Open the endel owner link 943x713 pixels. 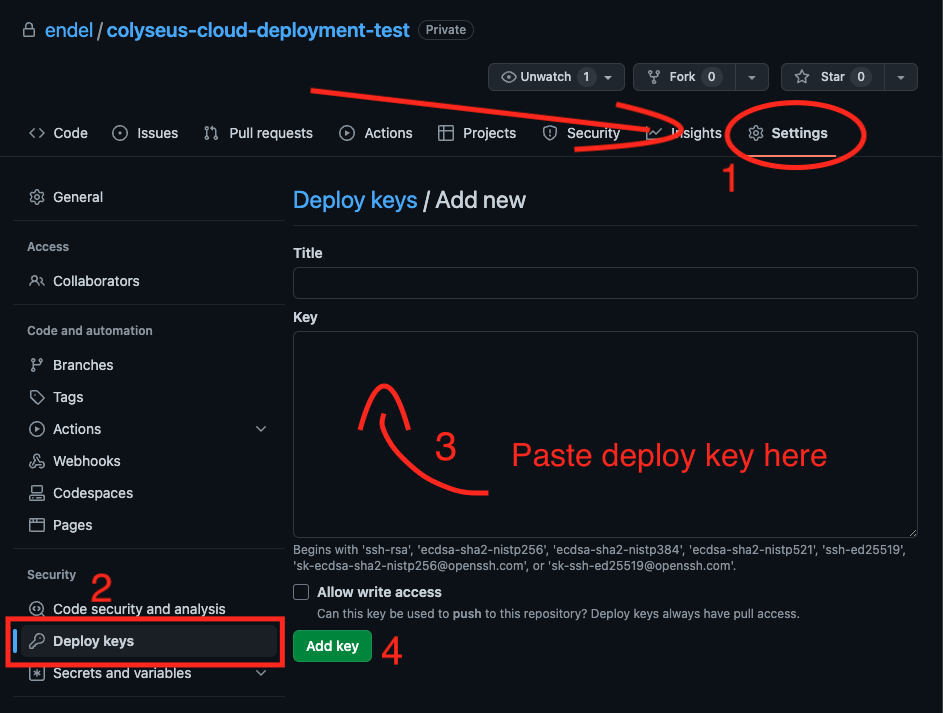click(x=69, y=30)
